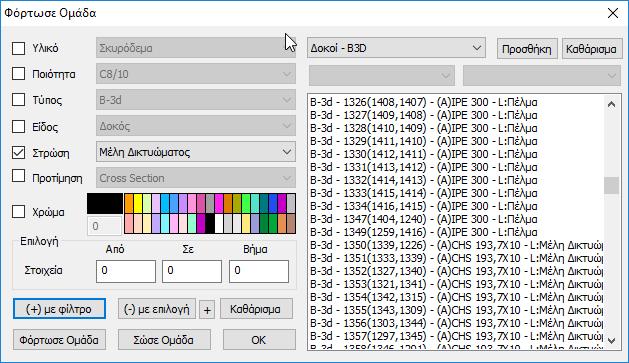Pick the bright green swatch in the top palette row
The width and height of the screenshot is (629, 363).
(x=246, y=203)
